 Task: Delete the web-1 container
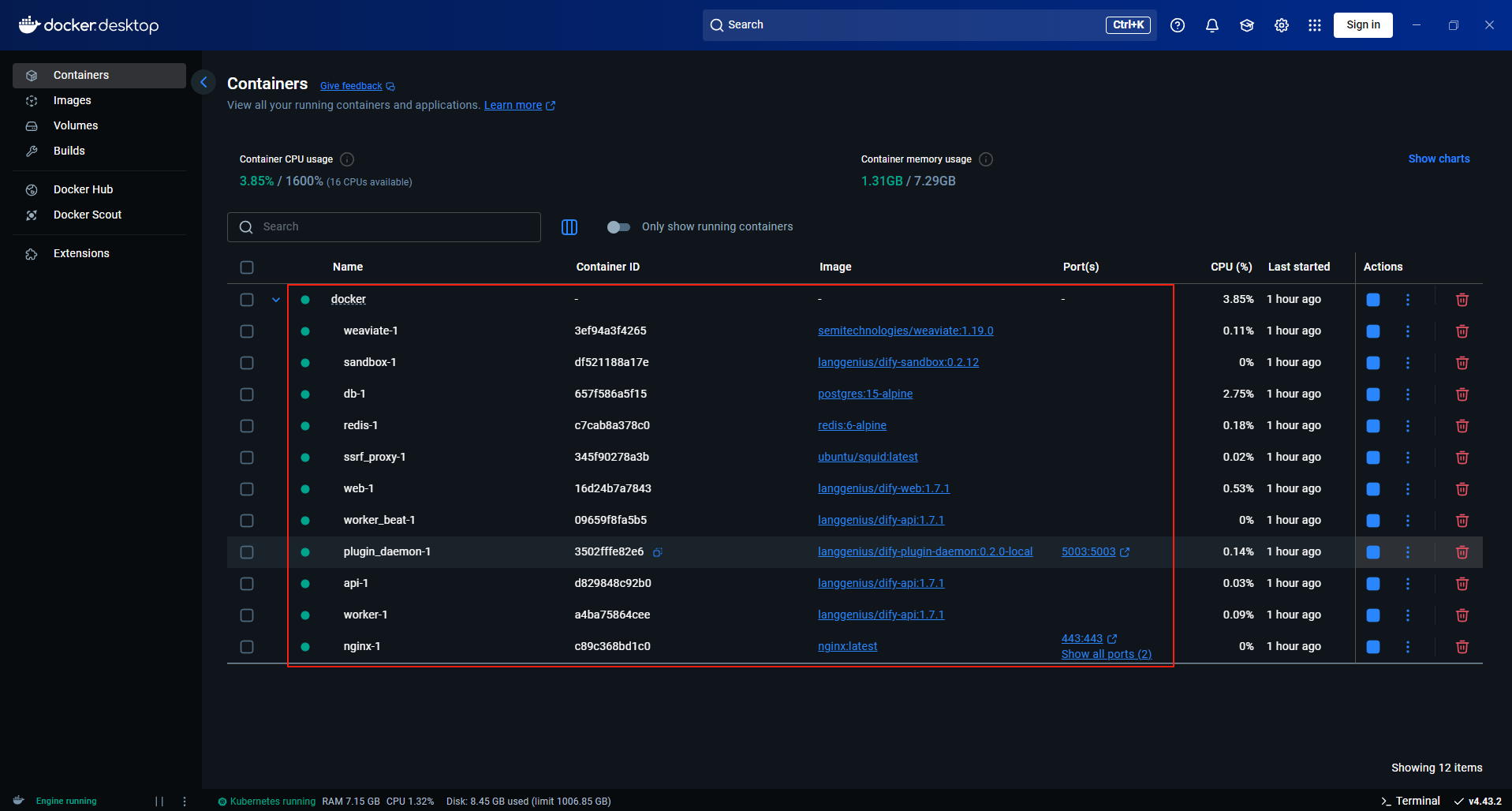coord(1462,489)
